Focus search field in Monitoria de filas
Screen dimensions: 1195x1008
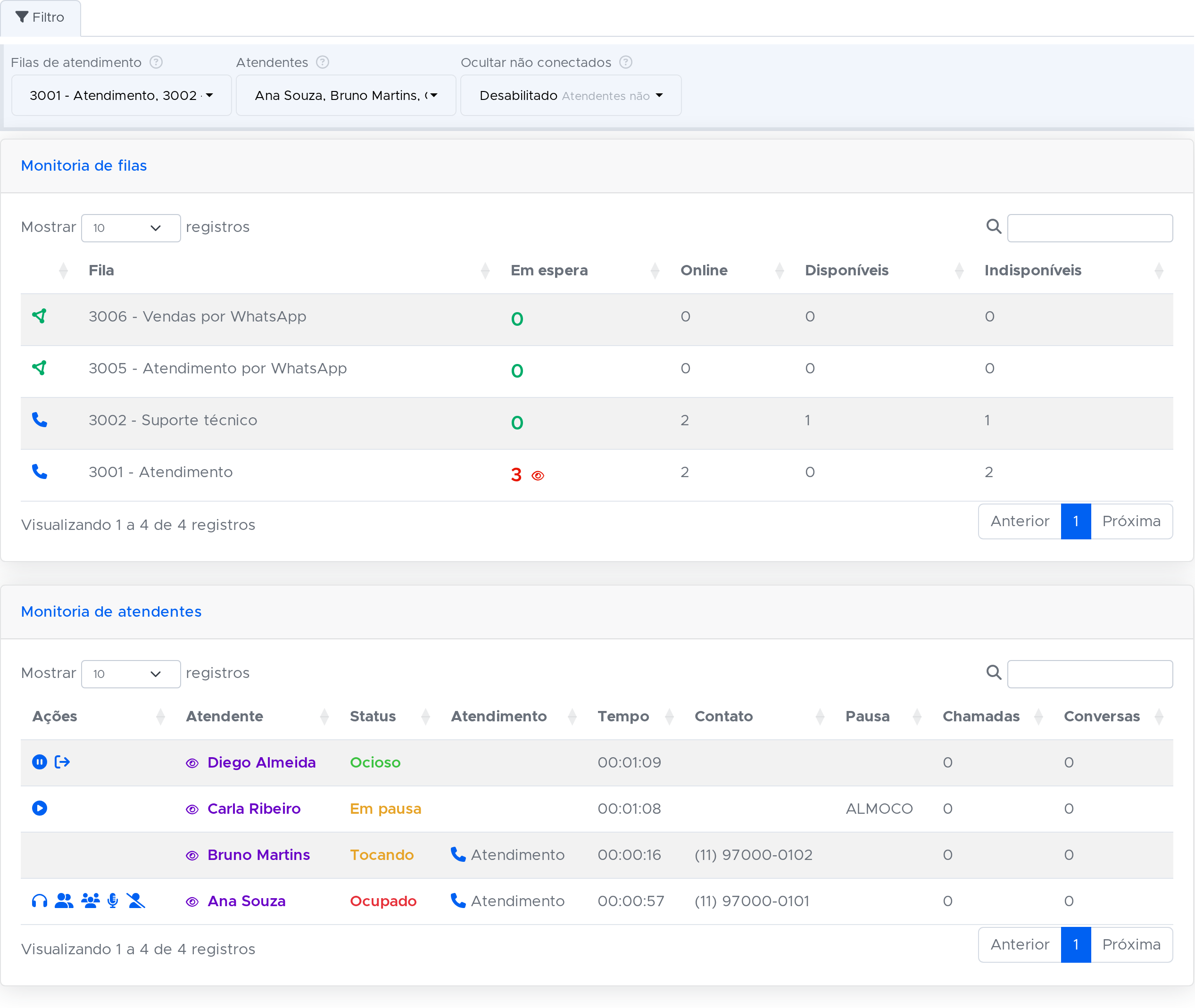pos(1089,228)
